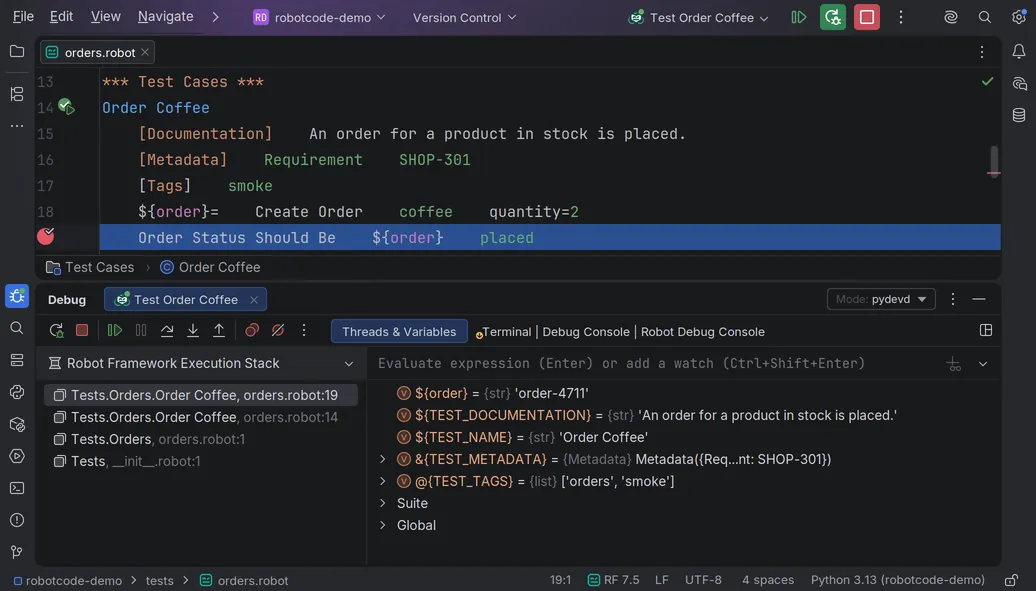Expand the @{TEST_TAGS} variable

coord(383,481)
